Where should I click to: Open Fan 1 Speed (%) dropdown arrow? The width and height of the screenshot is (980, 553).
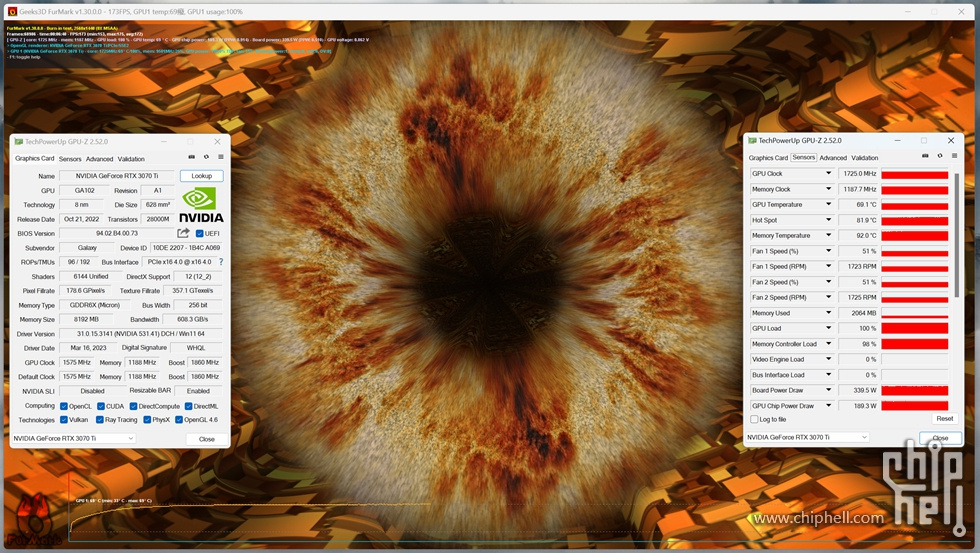[x=829, y=251]
